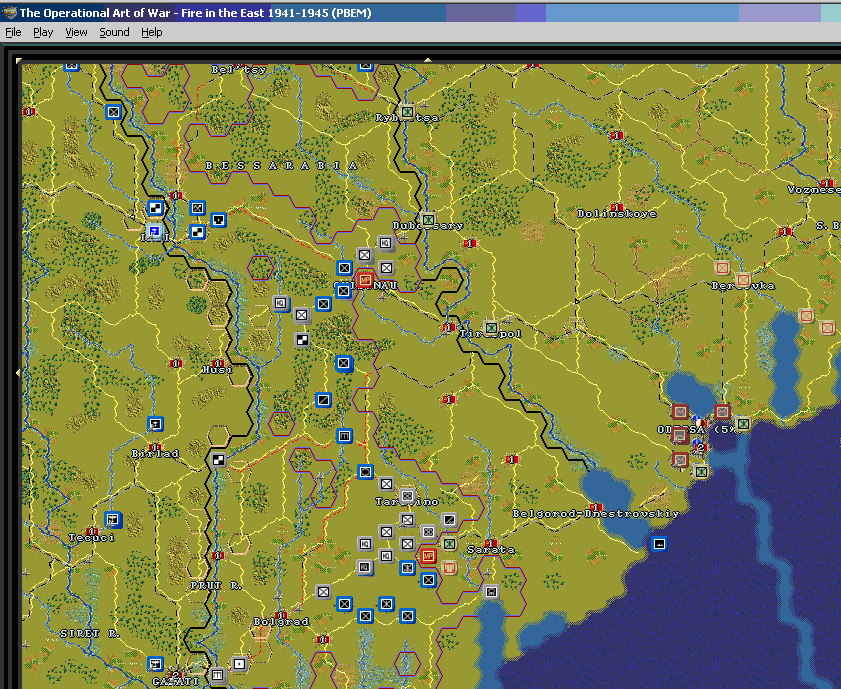Open the Play menu
This screenshot has height=689, width=841.
pos(43,32)
